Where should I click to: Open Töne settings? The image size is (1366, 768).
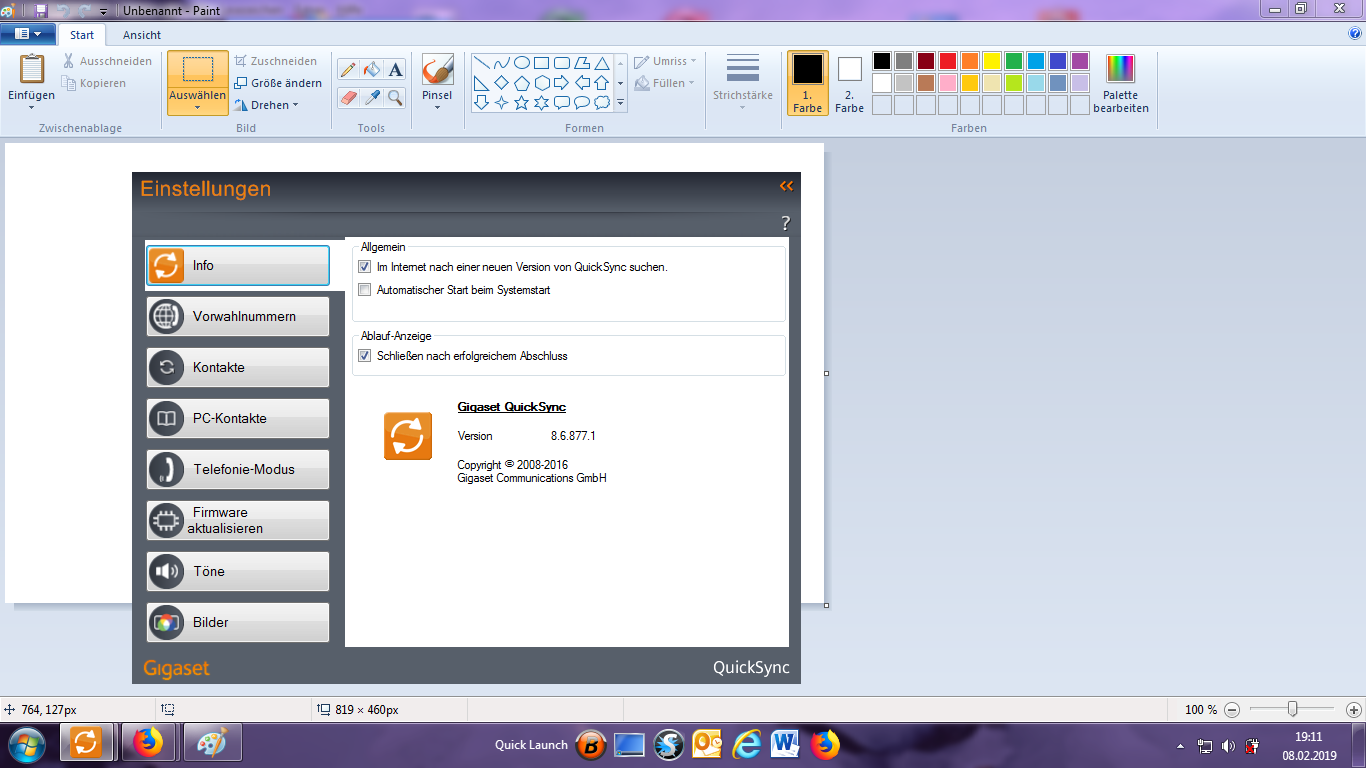pyautogui.click(x=238, y=572)
